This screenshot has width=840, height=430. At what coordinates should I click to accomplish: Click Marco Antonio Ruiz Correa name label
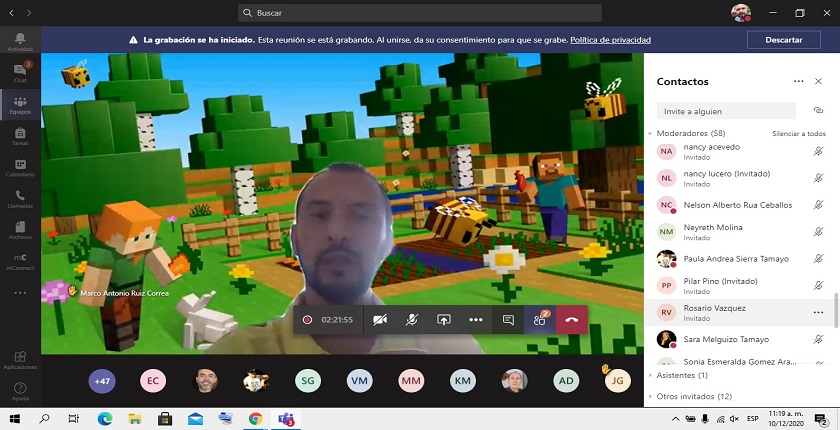(124, 293)
